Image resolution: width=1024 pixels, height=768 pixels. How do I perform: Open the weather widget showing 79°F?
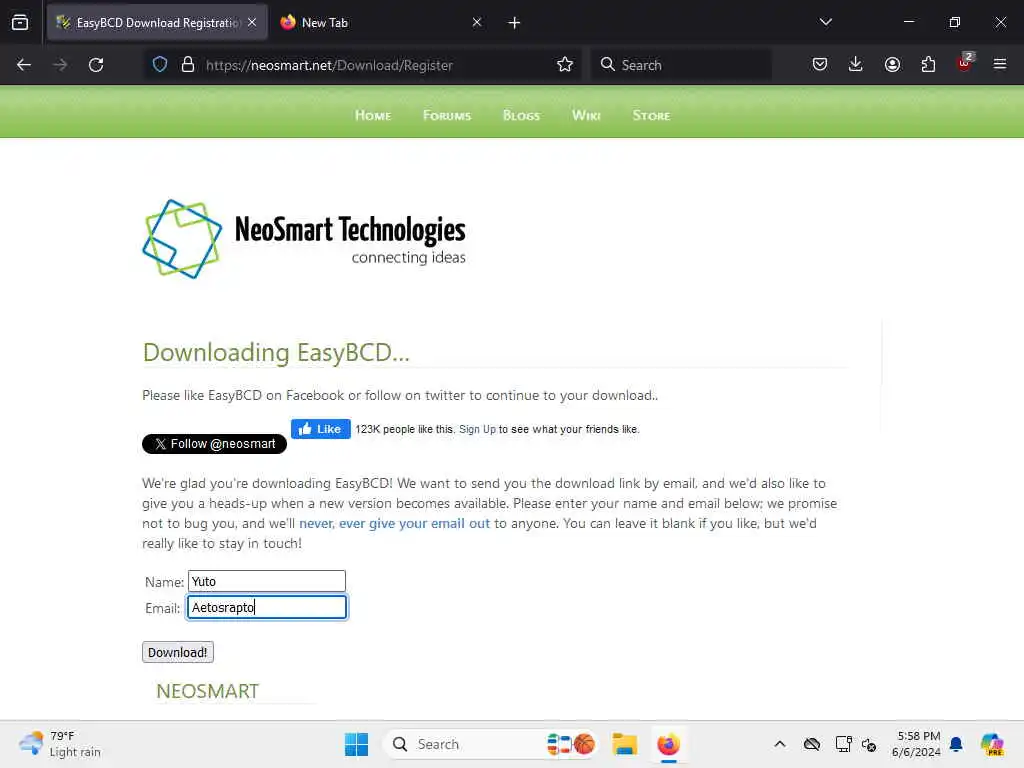point(60,744)
